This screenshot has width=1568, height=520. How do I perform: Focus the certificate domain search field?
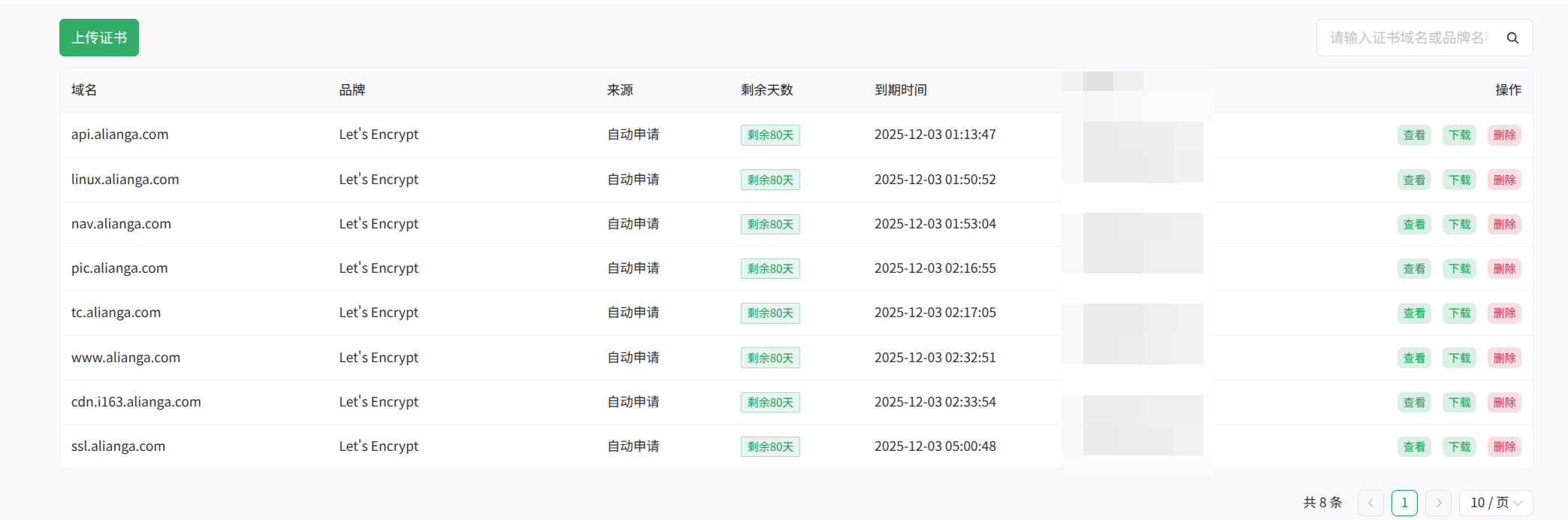[x=1407, y=38]
